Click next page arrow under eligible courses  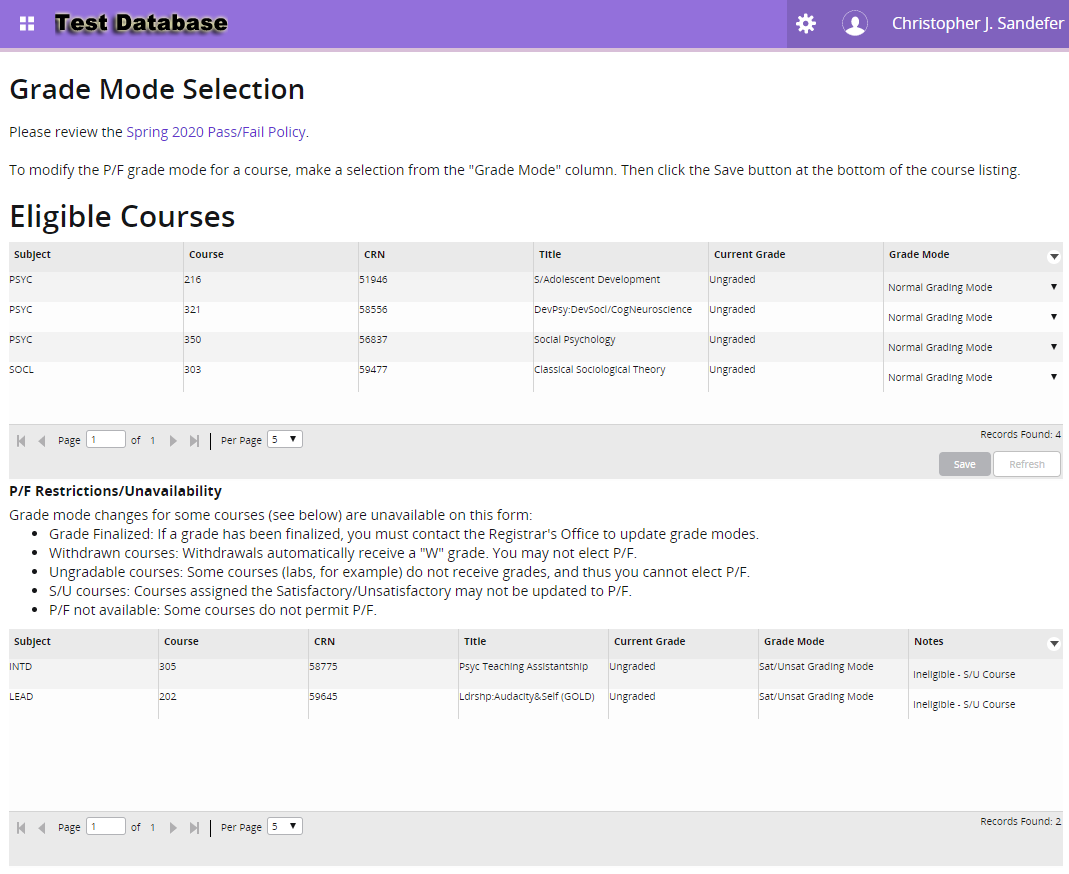[x=172, y=439]
